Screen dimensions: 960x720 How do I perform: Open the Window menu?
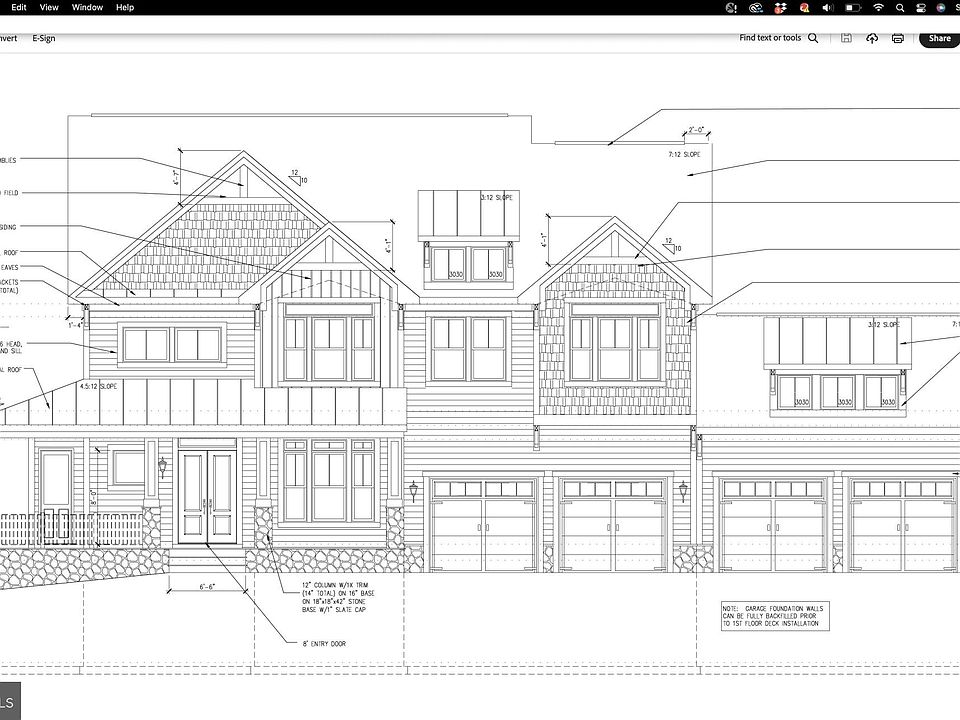tap(87, 7)
